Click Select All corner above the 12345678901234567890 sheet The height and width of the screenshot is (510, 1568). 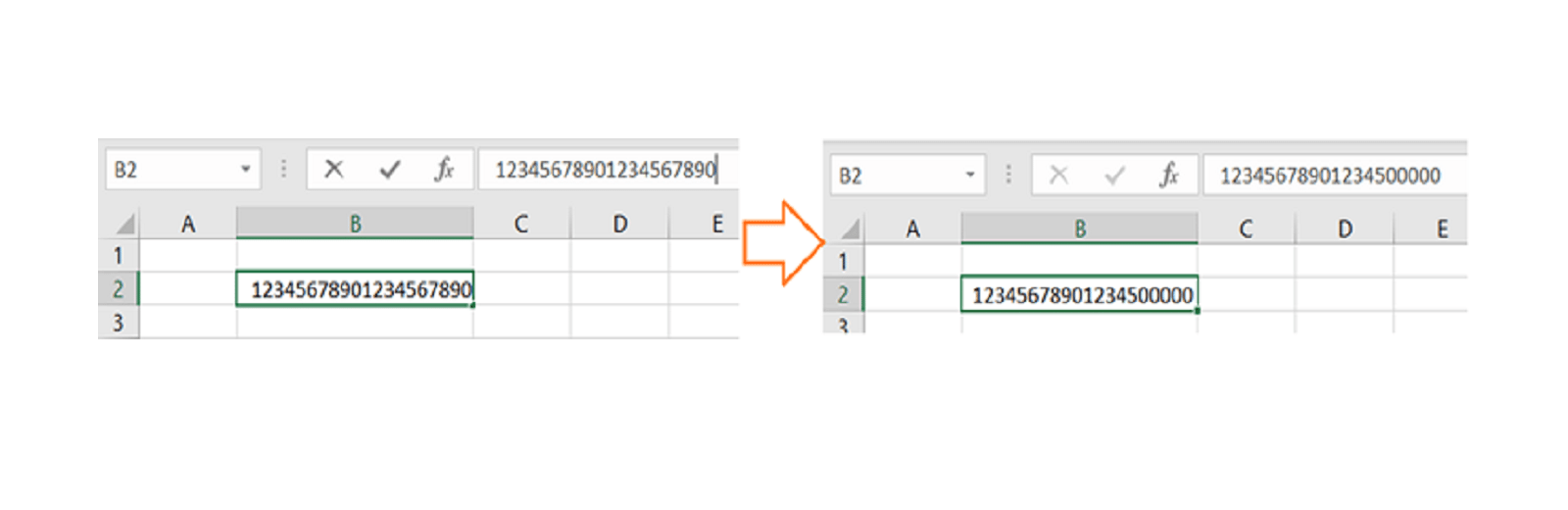[x=124, y=226]
